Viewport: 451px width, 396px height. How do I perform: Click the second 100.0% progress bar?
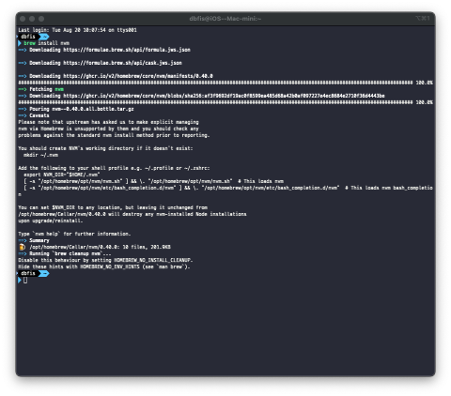[225, 102]
